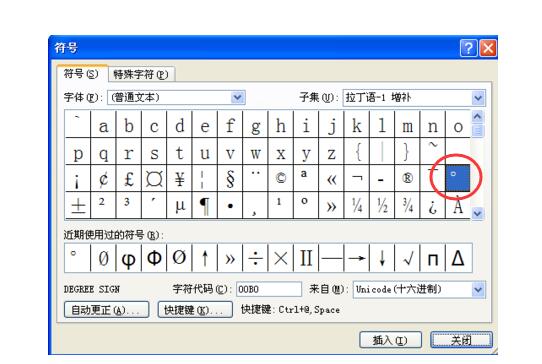This screenshot has width=542, height=364.
Task: Select the degree sign in the symbol grid
Action: click(458, 178)
